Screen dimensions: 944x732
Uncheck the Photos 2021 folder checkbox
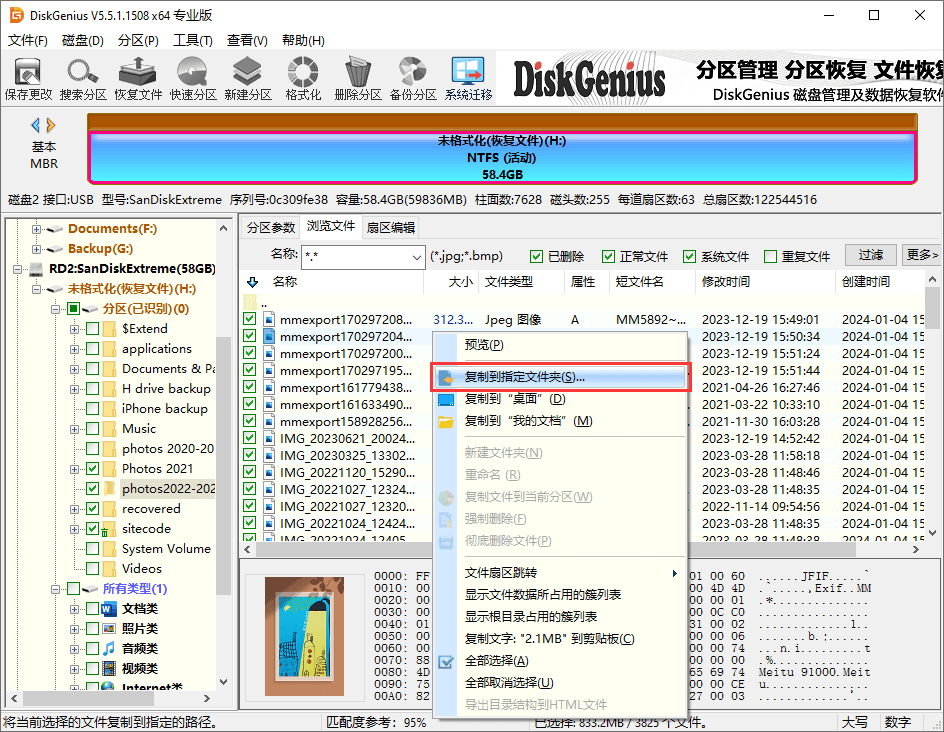[x=93, y=468]
